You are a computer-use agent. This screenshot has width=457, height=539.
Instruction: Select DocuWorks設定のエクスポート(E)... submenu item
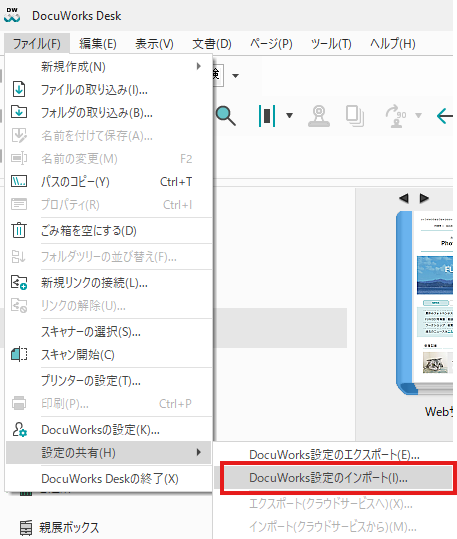pos(334,455)
